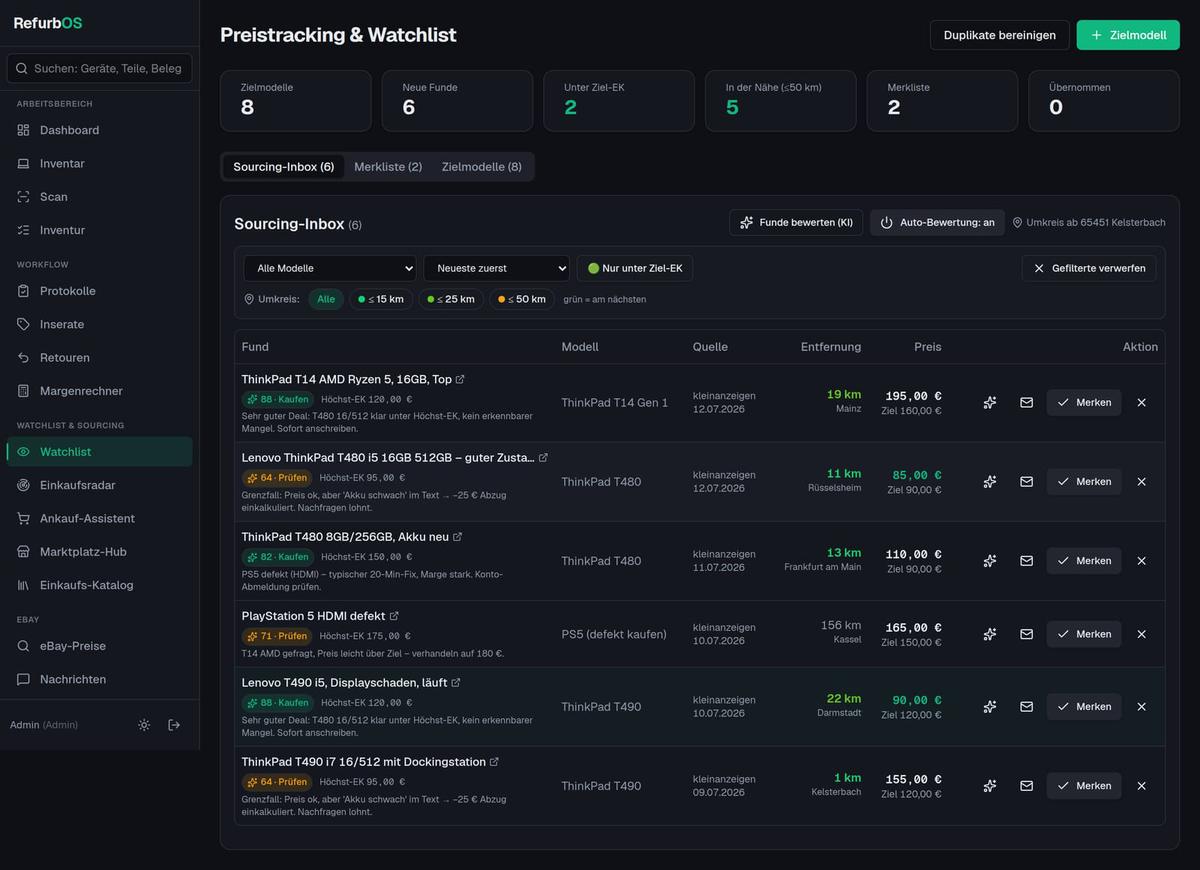This screenshot has height=870, width=1200.
Task: Dismiss the ThinkPad T490 i7 Dockingstation find
Action: click(x=1142, y=785)
